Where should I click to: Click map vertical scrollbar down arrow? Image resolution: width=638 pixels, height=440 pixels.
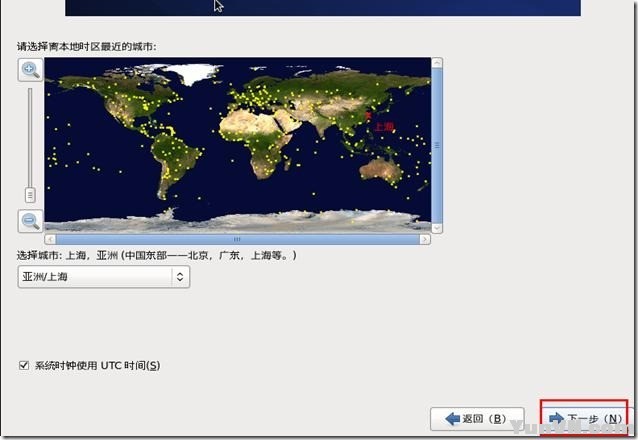(437, 228)
